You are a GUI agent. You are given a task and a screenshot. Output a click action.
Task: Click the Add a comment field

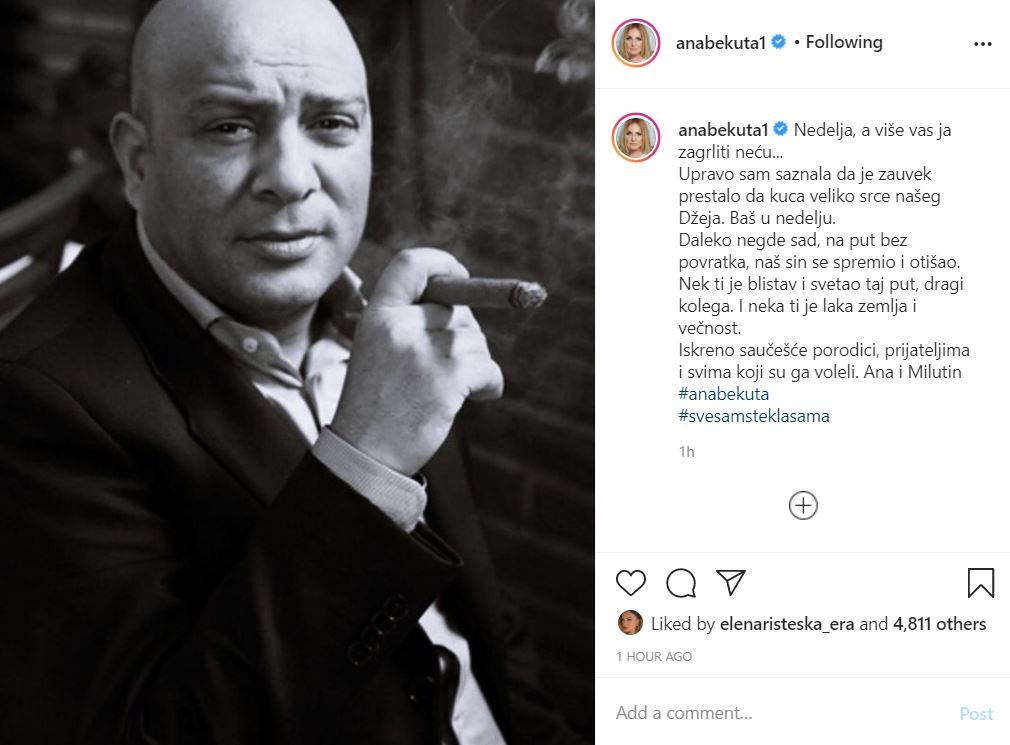pos(770,713)
